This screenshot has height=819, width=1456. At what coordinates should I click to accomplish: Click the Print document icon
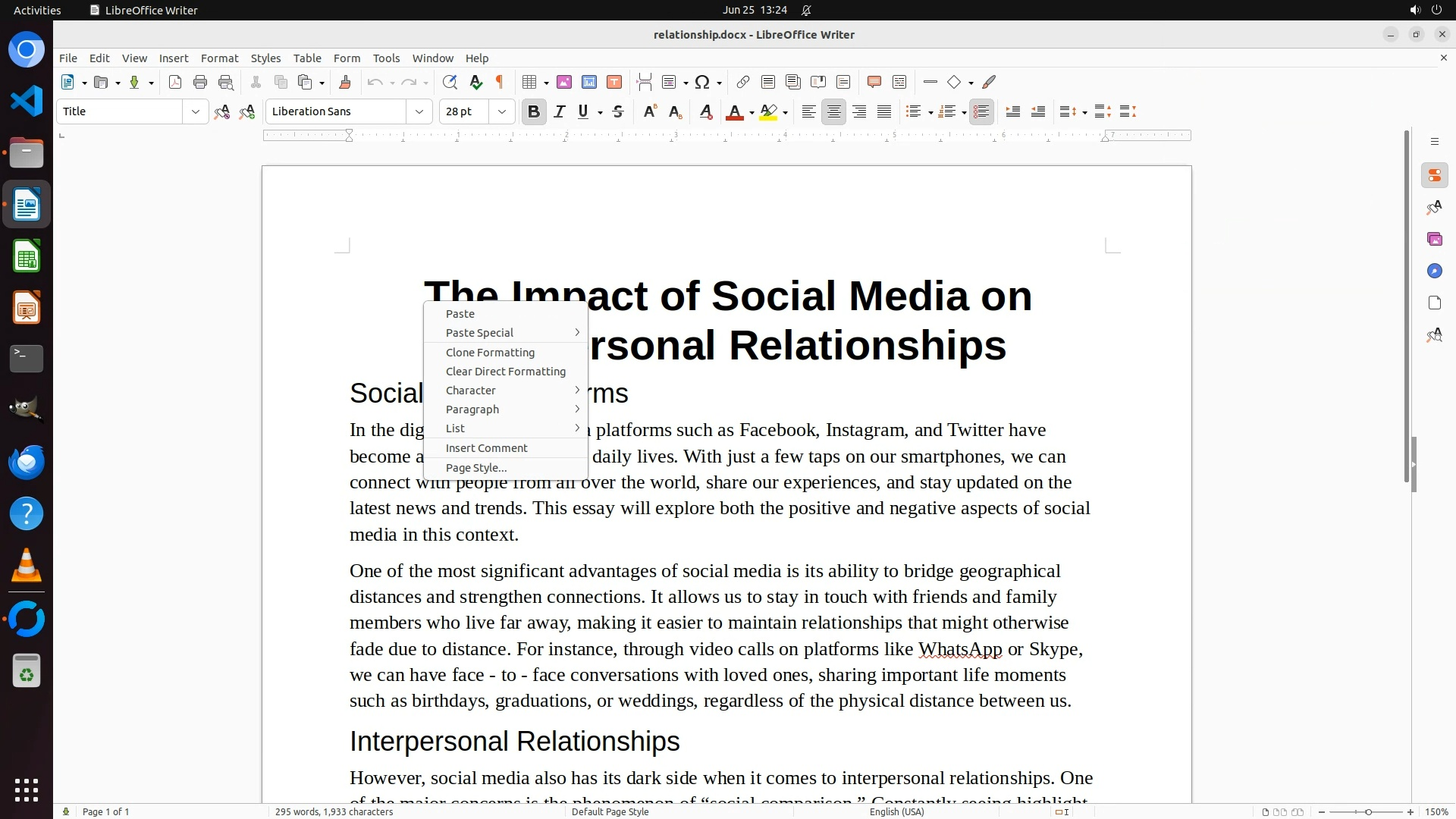[x=200, y=83]
